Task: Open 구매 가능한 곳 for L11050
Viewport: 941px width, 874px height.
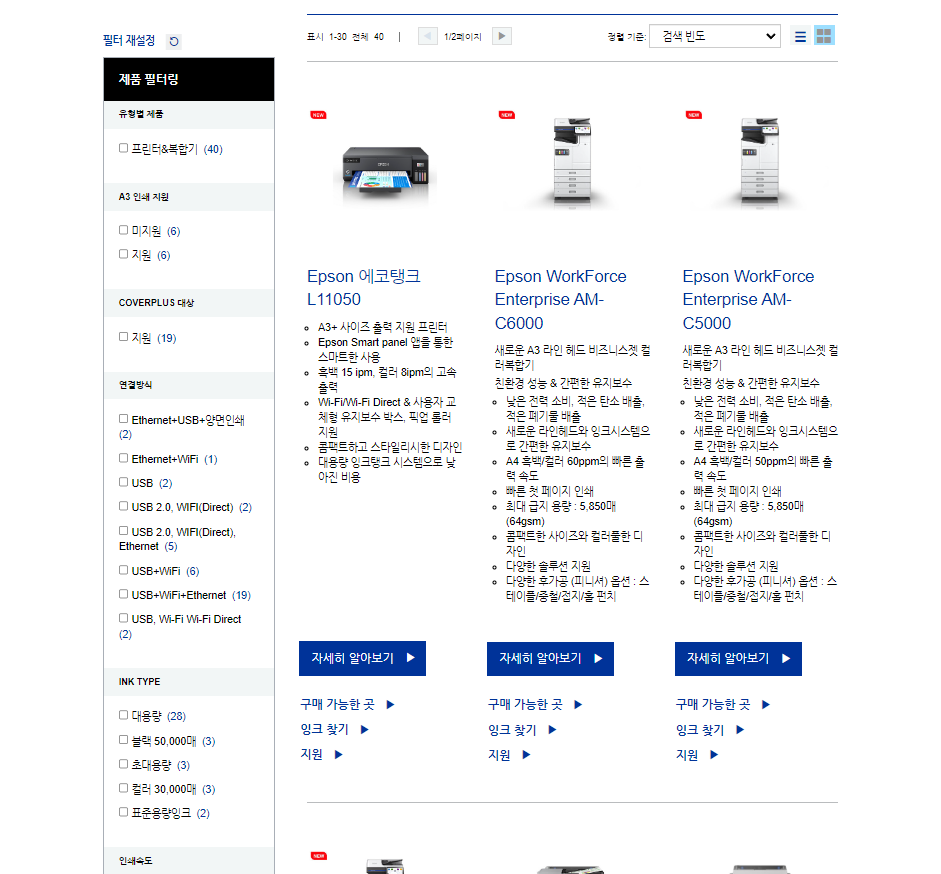Action: 347,704
